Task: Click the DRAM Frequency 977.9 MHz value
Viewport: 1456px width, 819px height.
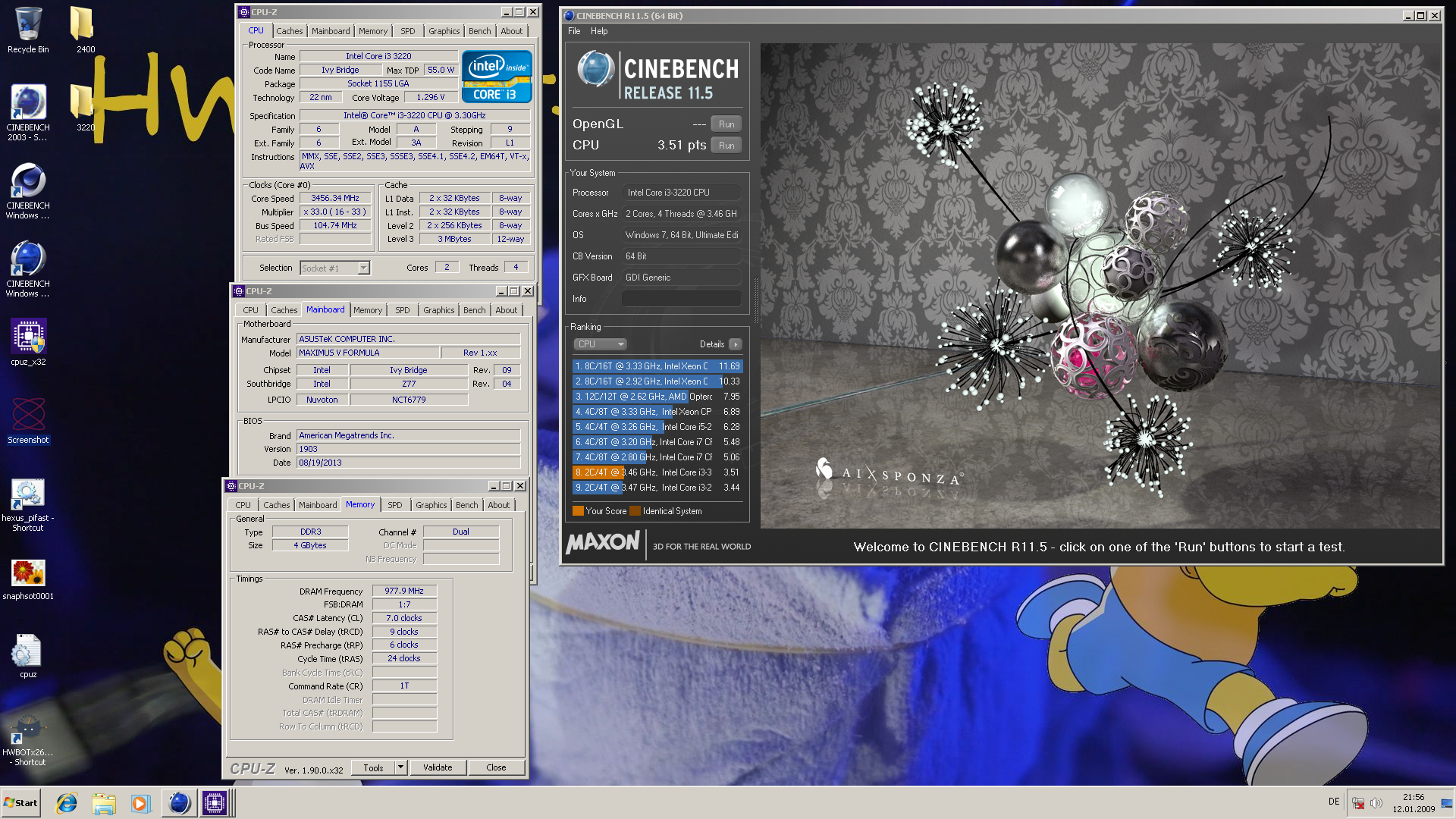Action: 404,591
